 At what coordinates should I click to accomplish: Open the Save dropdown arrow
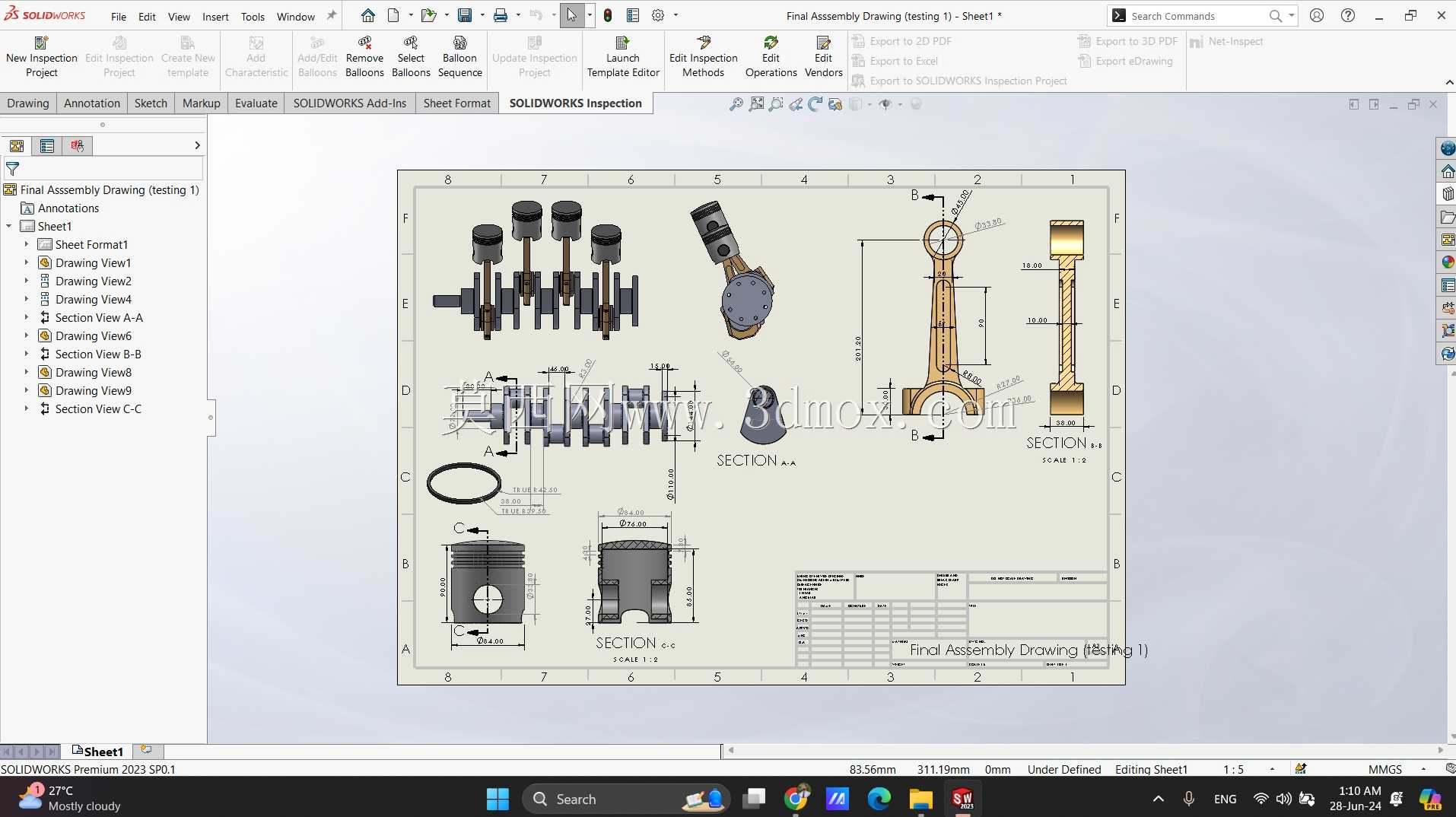pos(482,15)
